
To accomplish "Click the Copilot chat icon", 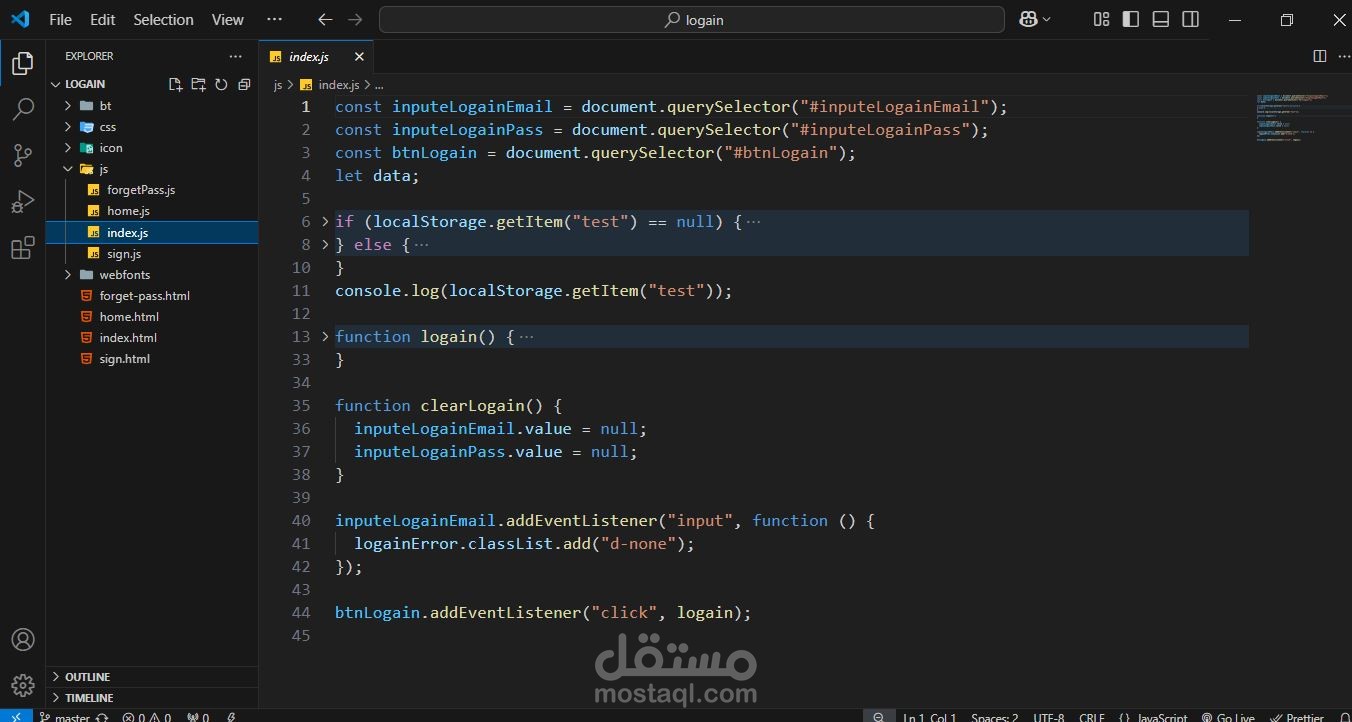I will (x=1028, y=19).
